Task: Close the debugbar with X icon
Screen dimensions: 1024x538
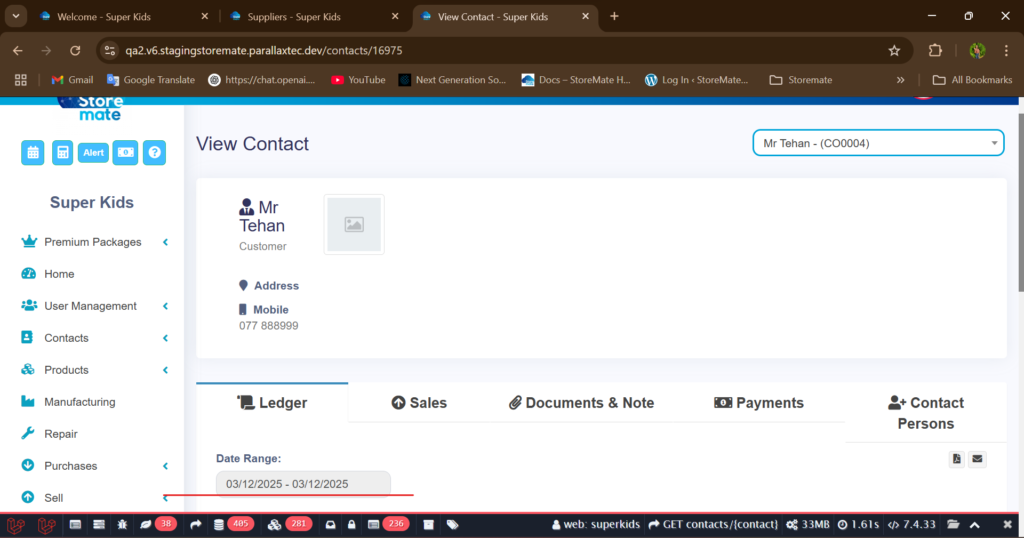Action: 1008,524
